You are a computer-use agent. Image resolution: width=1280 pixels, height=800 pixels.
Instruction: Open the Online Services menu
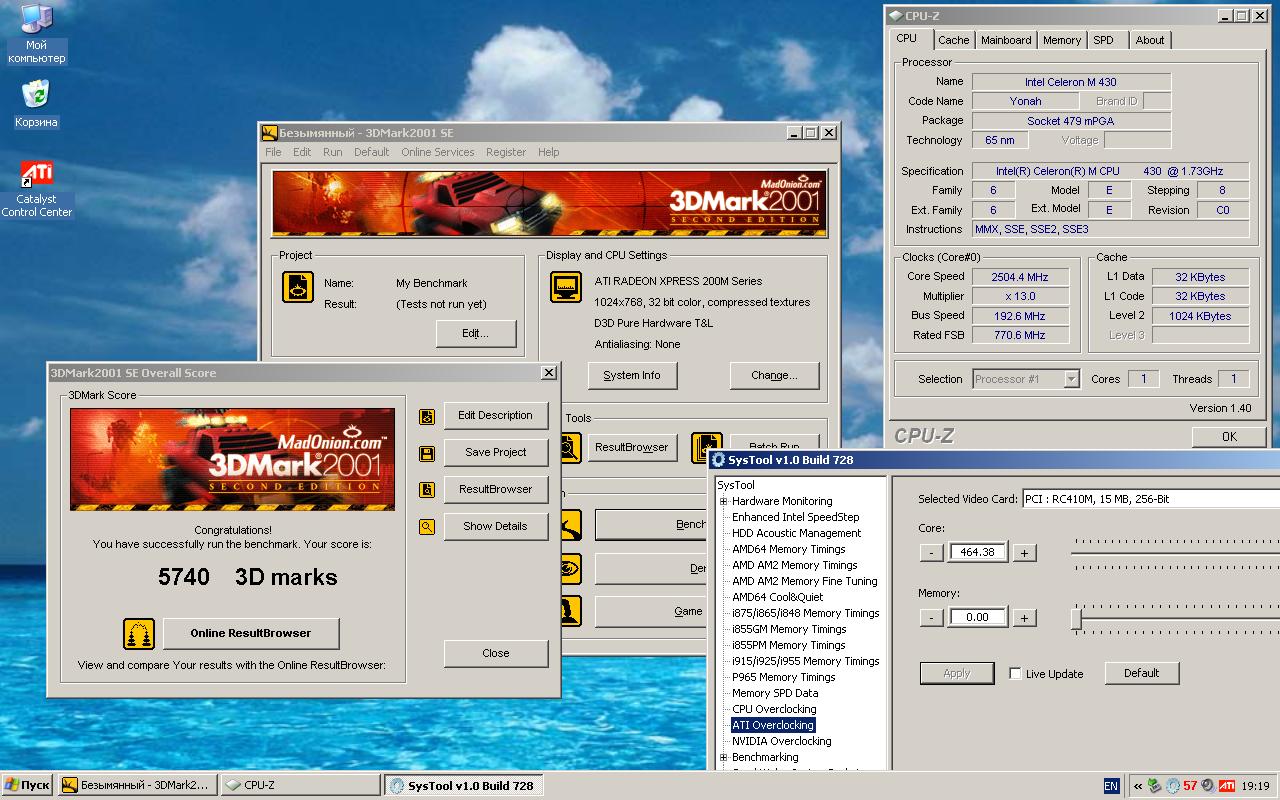(x=438, y=152)
